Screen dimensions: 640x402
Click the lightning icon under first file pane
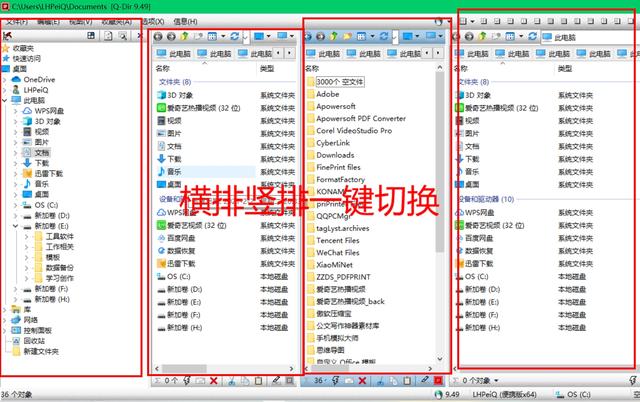pos(187,381)
